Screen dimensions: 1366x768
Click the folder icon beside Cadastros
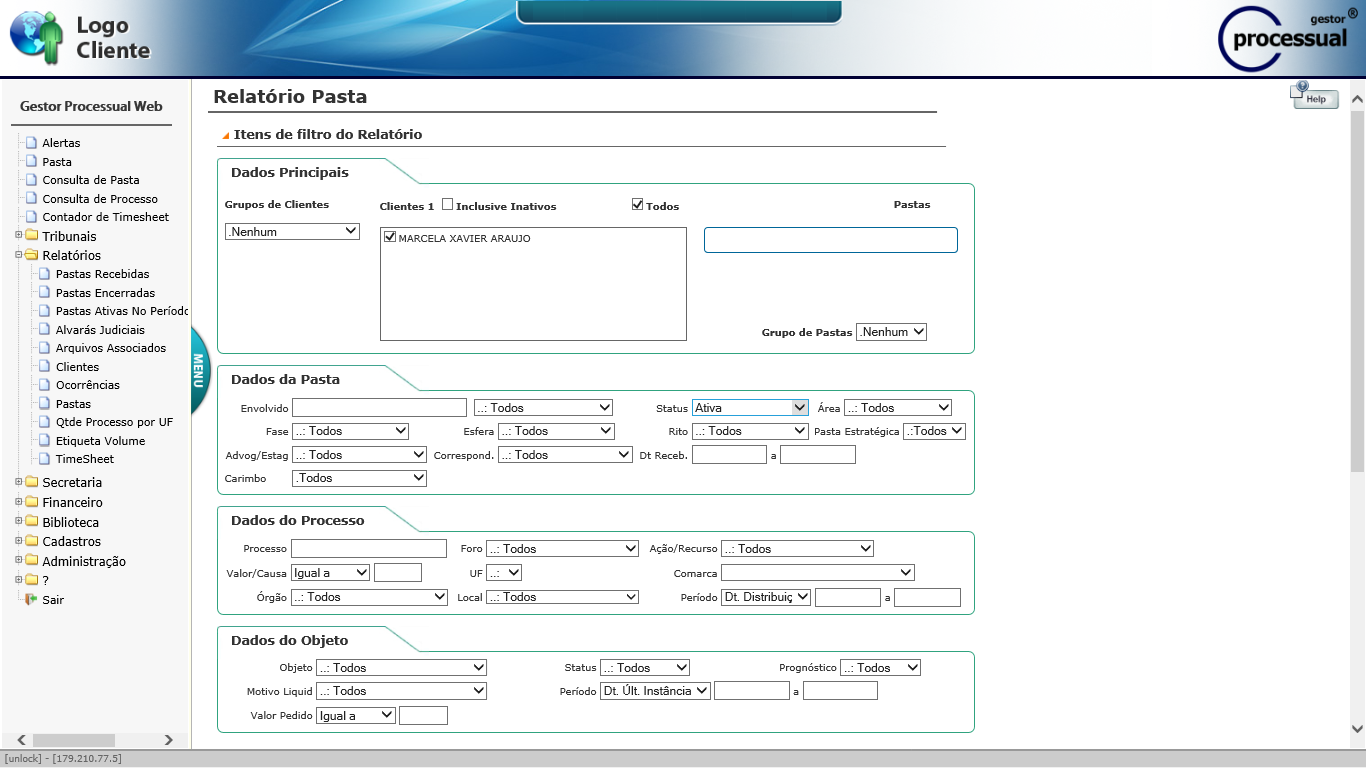point(31,541)
